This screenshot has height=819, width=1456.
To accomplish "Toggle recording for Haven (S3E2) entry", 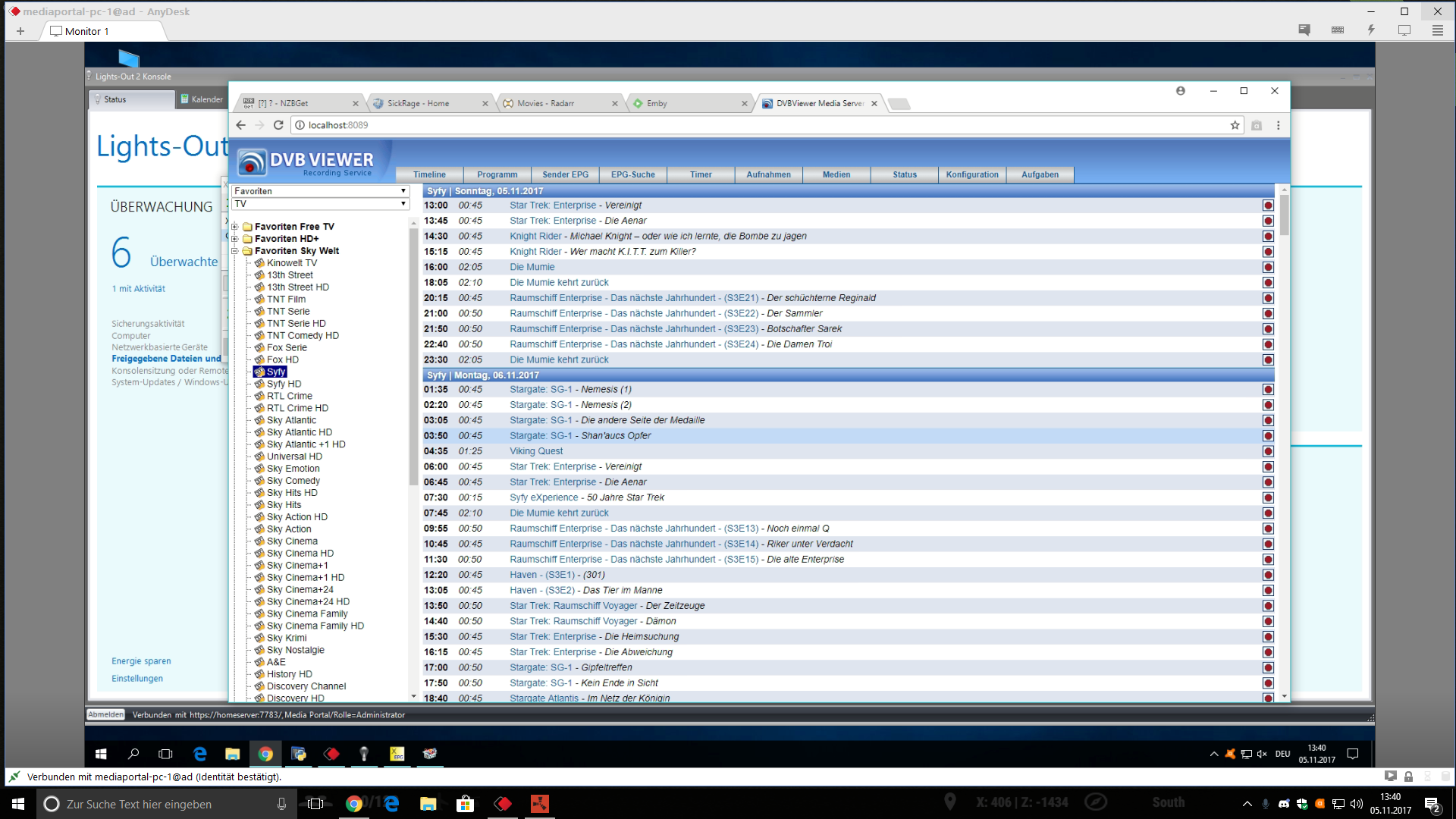I will [x=1267, y=590].
